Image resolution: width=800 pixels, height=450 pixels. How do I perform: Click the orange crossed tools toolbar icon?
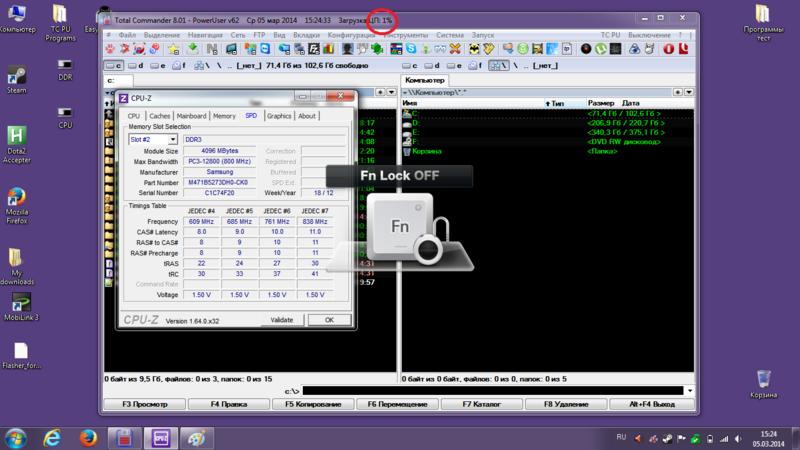tap(455, 49)
